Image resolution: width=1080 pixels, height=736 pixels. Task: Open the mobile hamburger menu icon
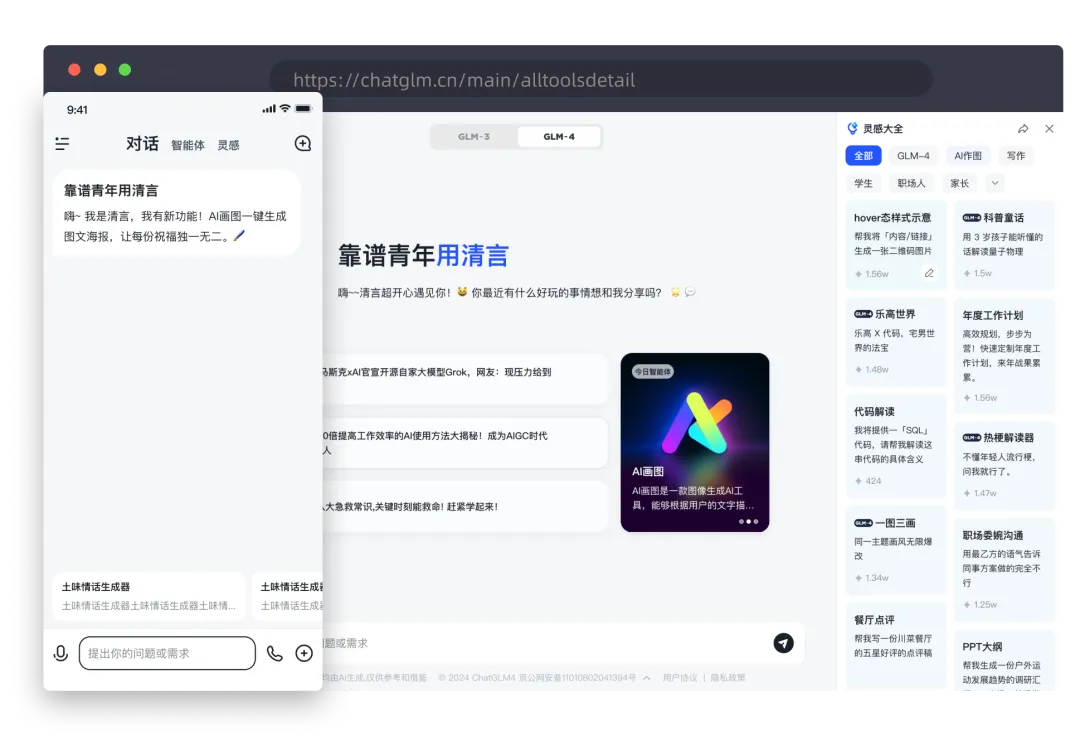(62, 143)
